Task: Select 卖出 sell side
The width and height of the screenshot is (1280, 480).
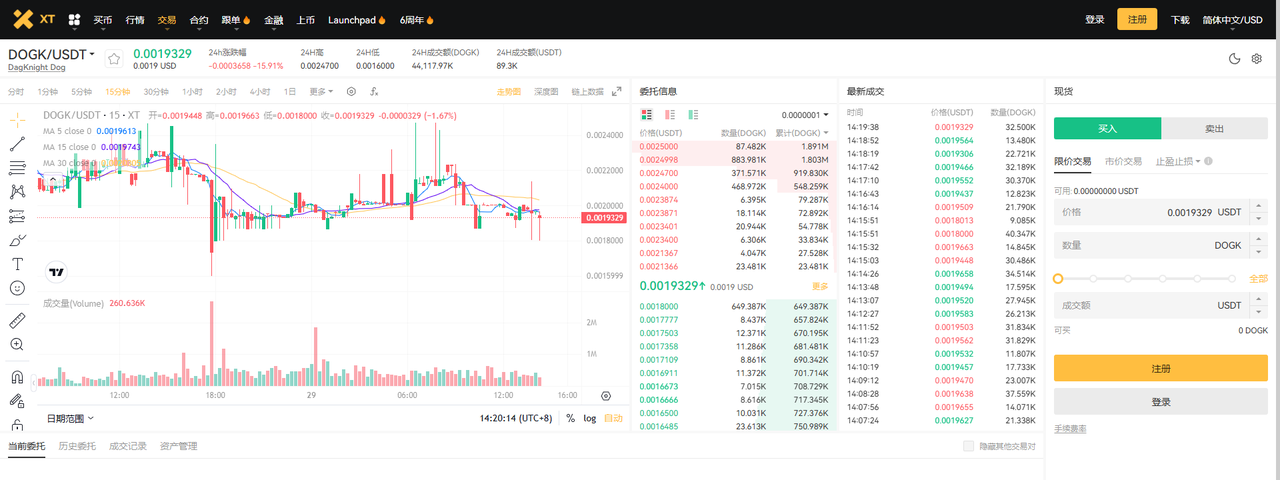Action: (x=1215, y=128)
